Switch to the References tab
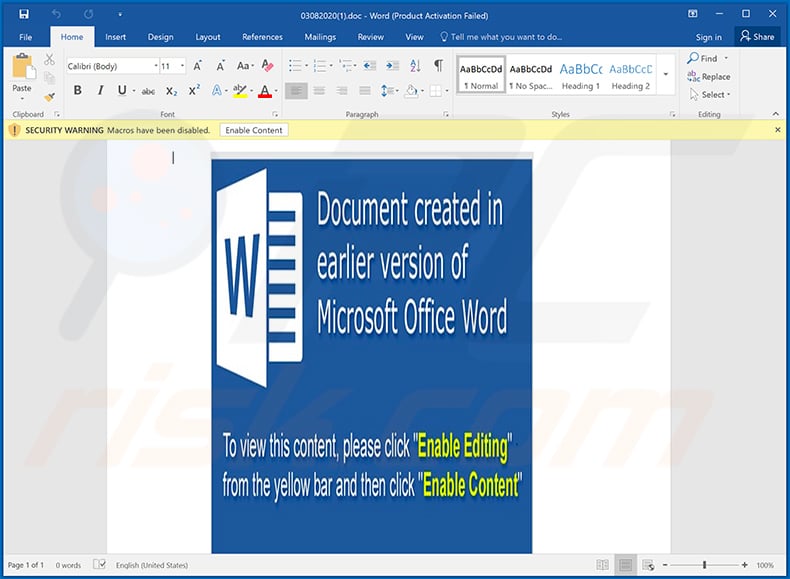Viewport: 790px width, 579px height. pos(262,37)
